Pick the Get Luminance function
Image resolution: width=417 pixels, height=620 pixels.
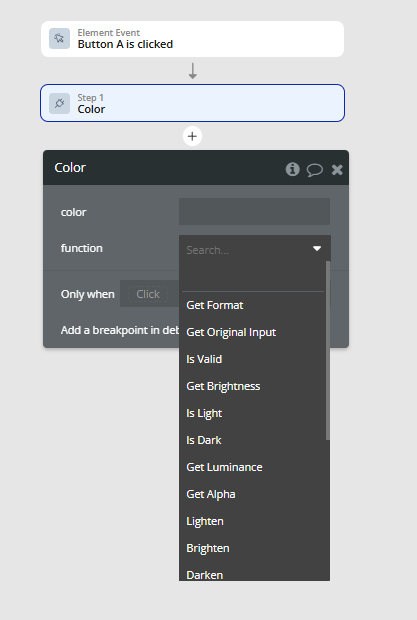(224, 467)
